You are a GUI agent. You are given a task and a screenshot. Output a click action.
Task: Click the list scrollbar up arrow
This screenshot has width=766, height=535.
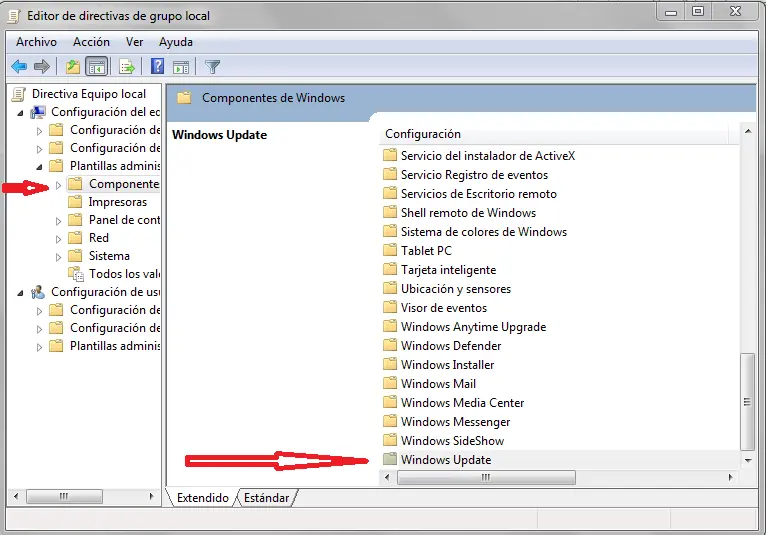click(x=748, y=131)
